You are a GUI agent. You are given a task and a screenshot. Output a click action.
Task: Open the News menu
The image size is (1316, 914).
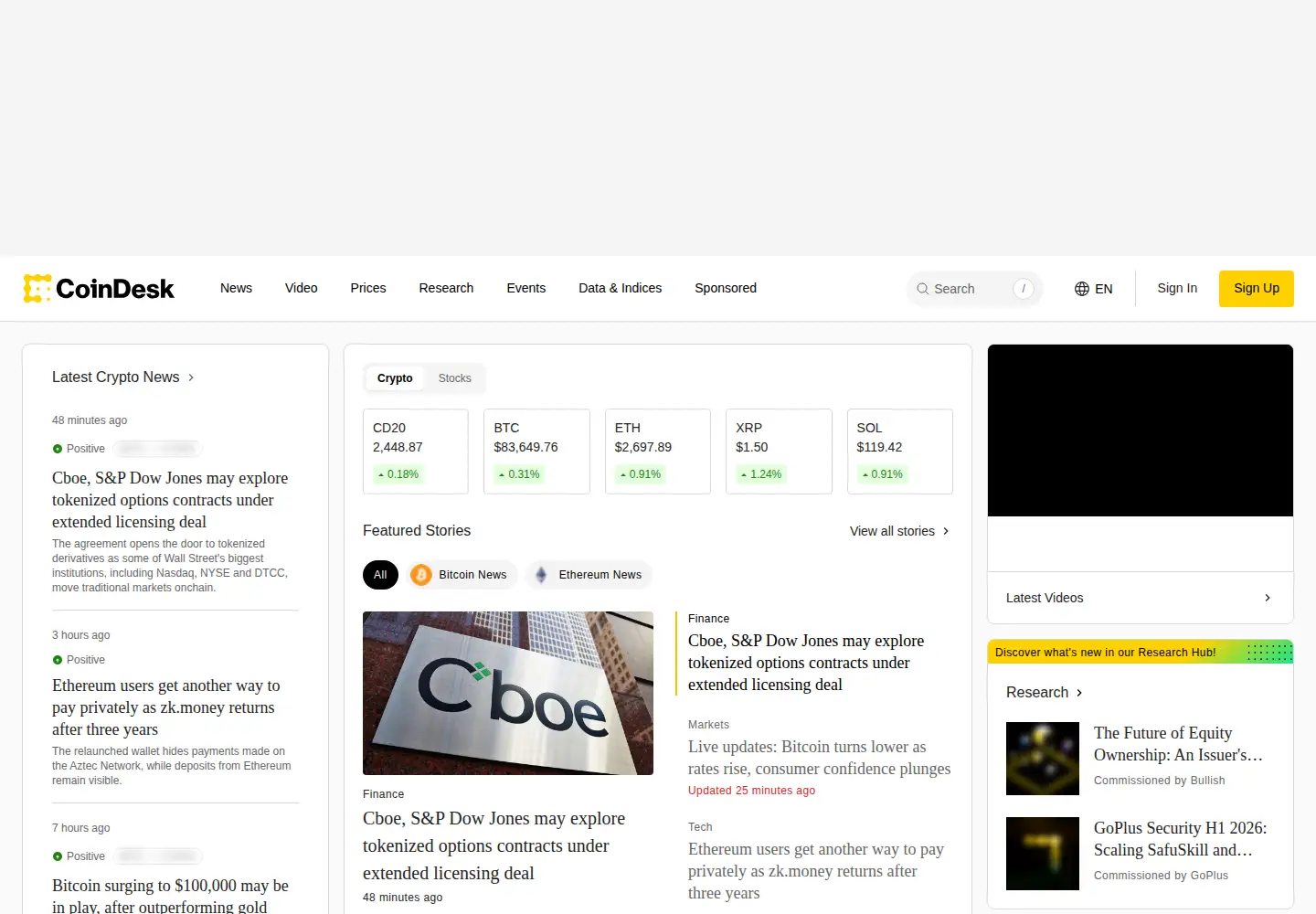coord(236,288)
